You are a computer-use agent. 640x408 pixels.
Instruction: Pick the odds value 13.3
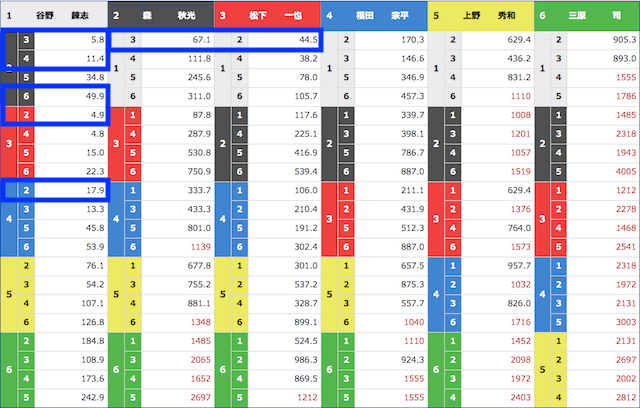click(95, 209)
